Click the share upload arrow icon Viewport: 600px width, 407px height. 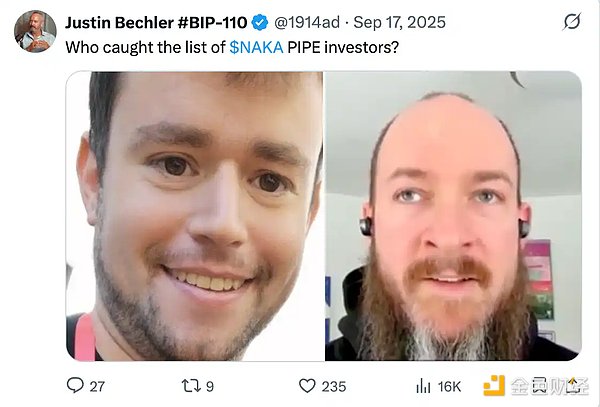573,386
